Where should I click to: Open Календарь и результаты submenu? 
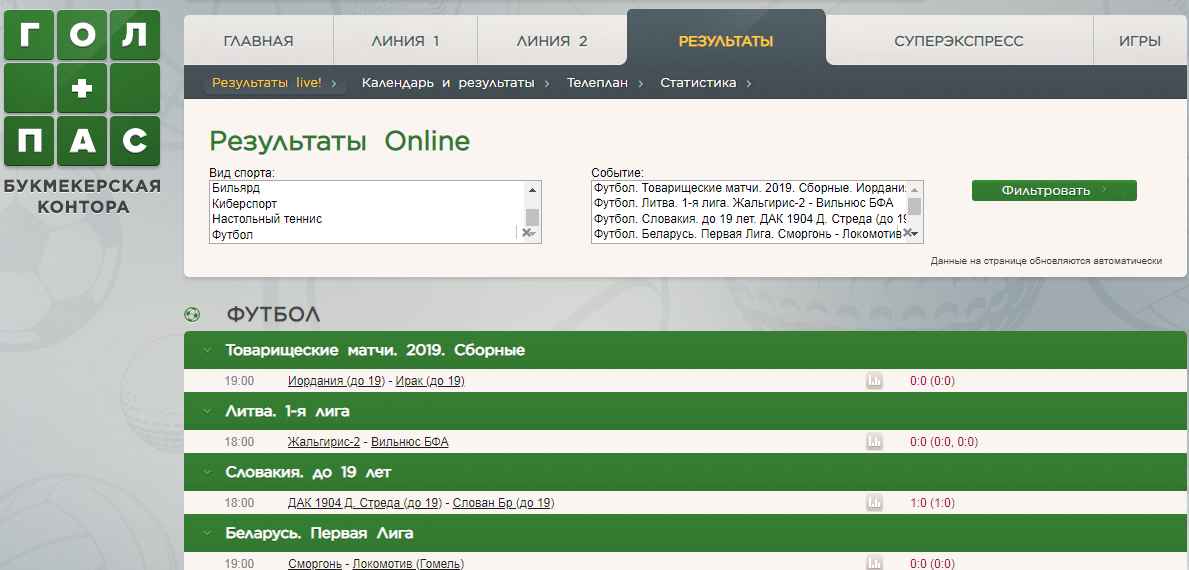click(448, 83)
